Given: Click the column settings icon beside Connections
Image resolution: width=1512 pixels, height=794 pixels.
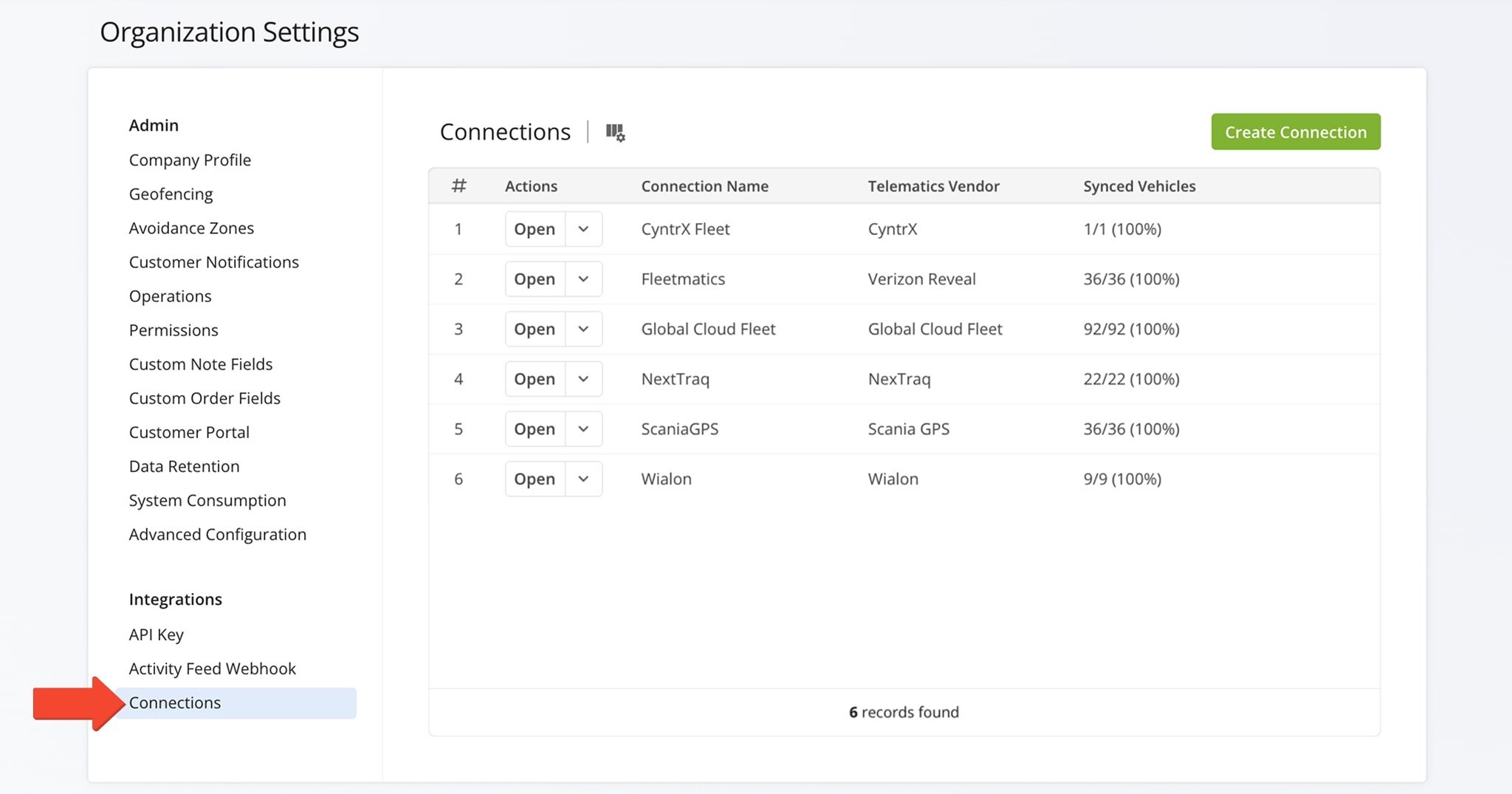Looking at the screenshot, I should [615, 133].
